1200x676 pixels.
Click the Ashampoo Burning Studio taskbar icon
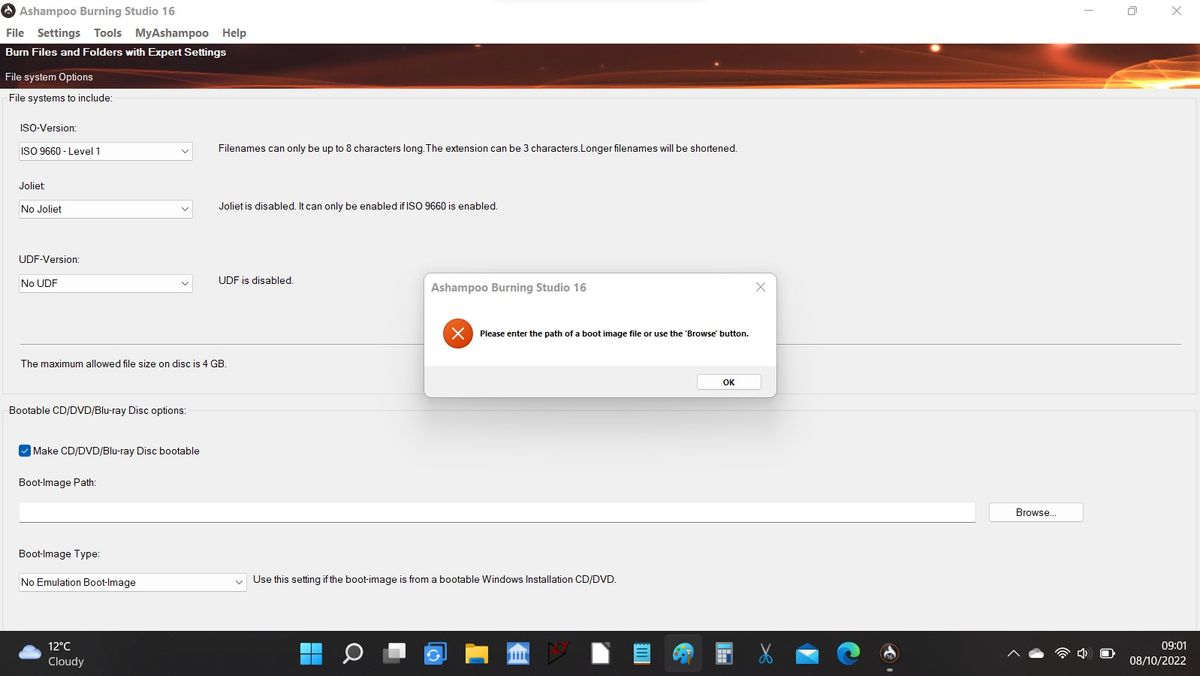pos(889,654)
